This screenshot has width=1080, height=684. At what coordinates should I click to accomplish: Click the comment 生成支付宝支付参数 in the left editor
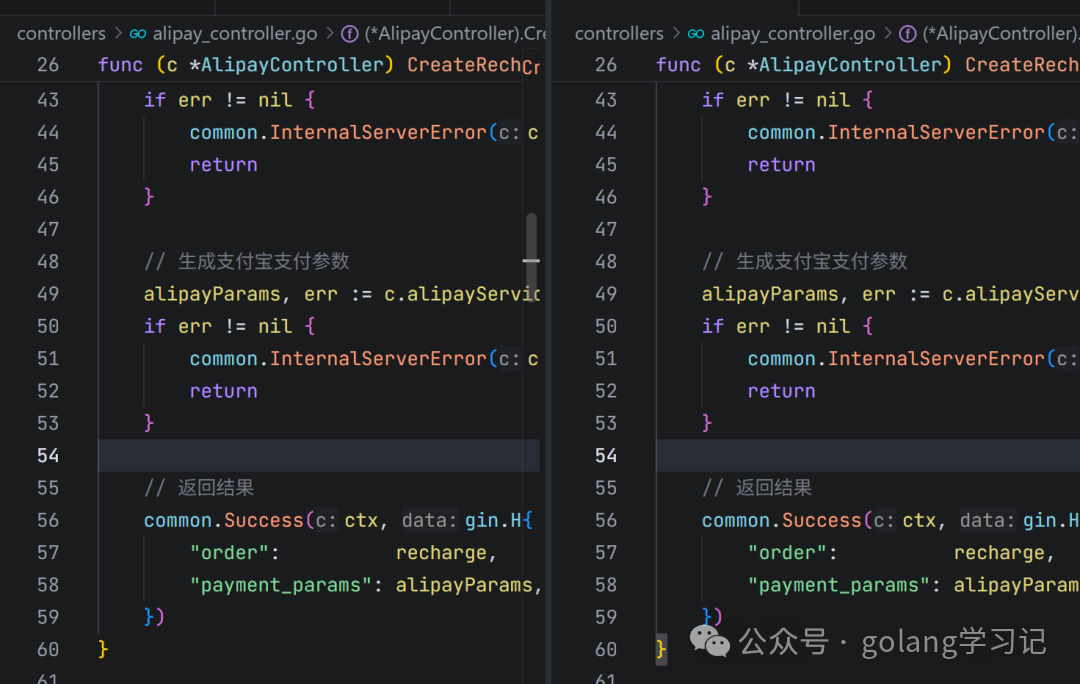[264, 262]
